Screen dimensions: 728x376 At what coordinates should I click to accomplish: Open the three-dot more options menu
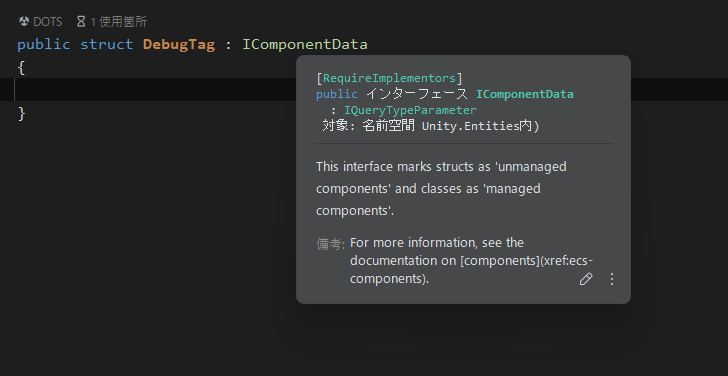coord(612,279)
